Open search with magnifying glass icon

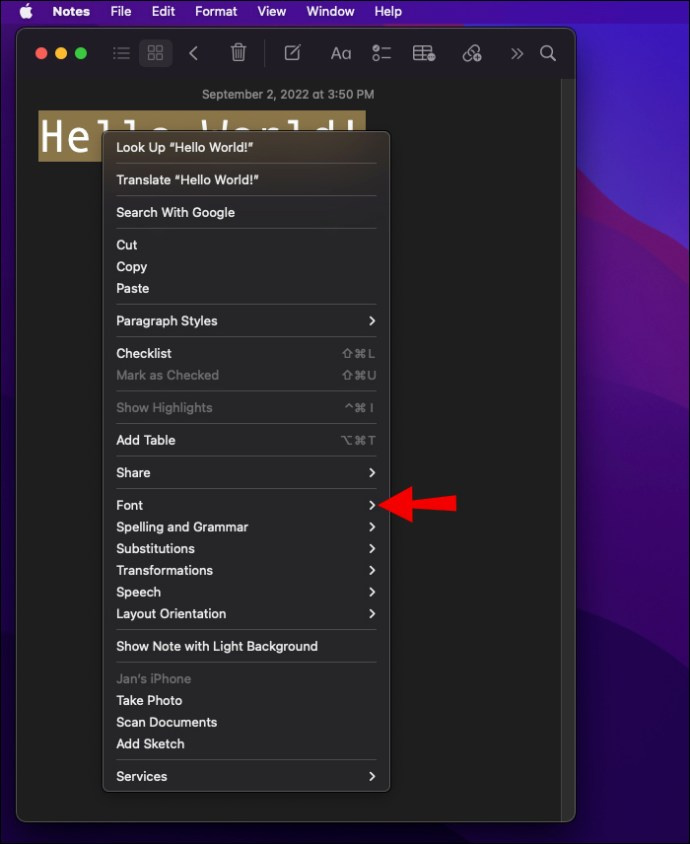tap(548, 53)
